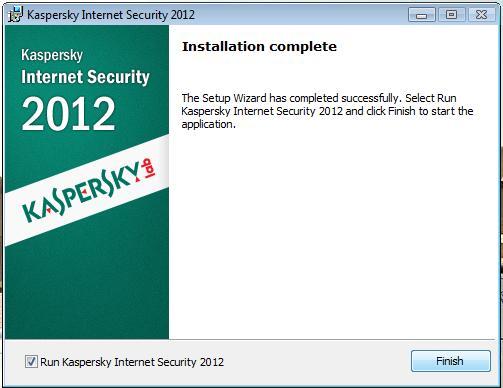The height and width of the screenshot is (388, 503).
Task: Click the 'Installation complete' heading
Action: pyautogui.click(x=259, y=46)
